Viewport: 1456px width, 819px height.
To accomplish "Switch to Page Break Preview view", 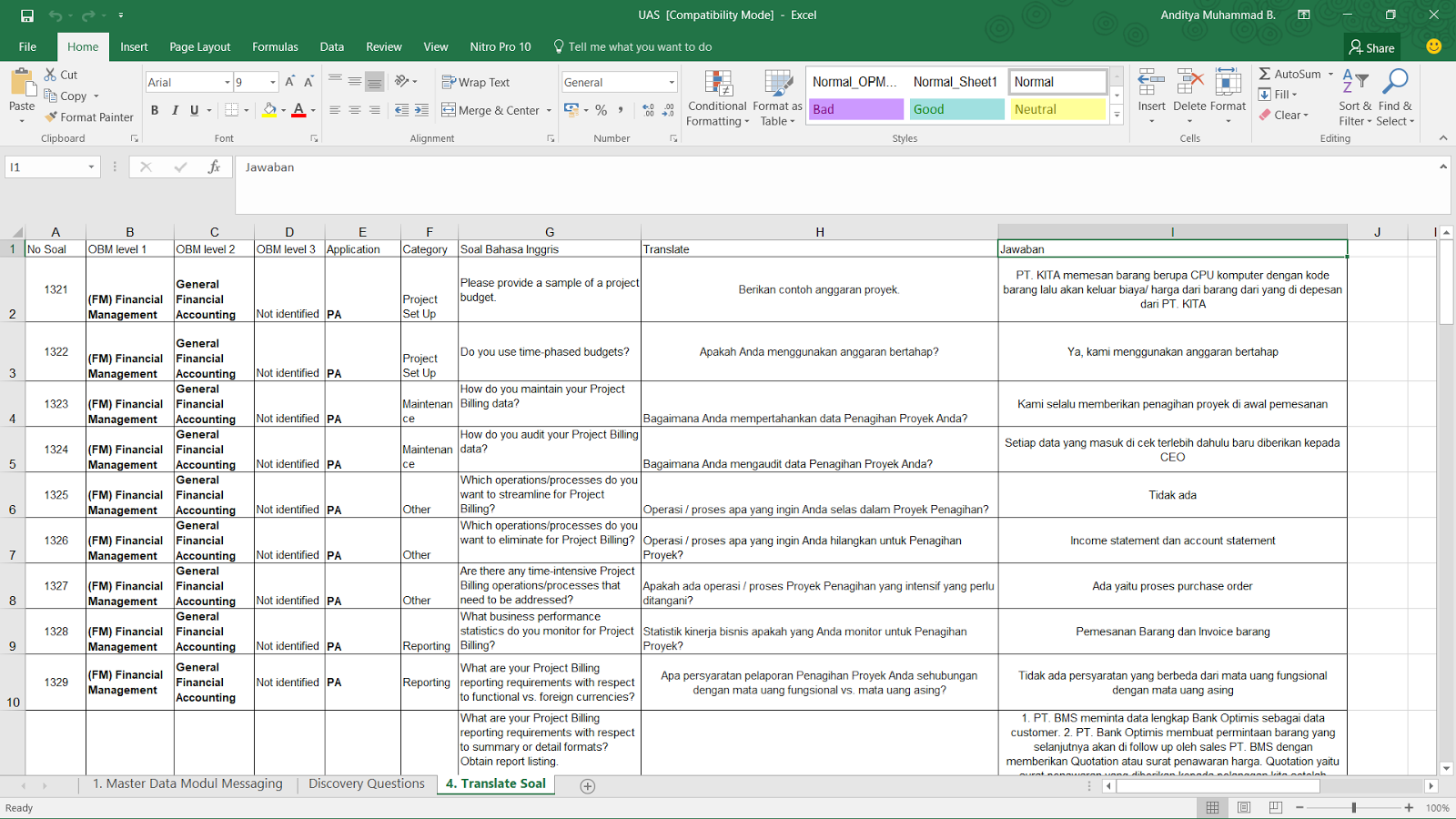I will pos(1276,808).
